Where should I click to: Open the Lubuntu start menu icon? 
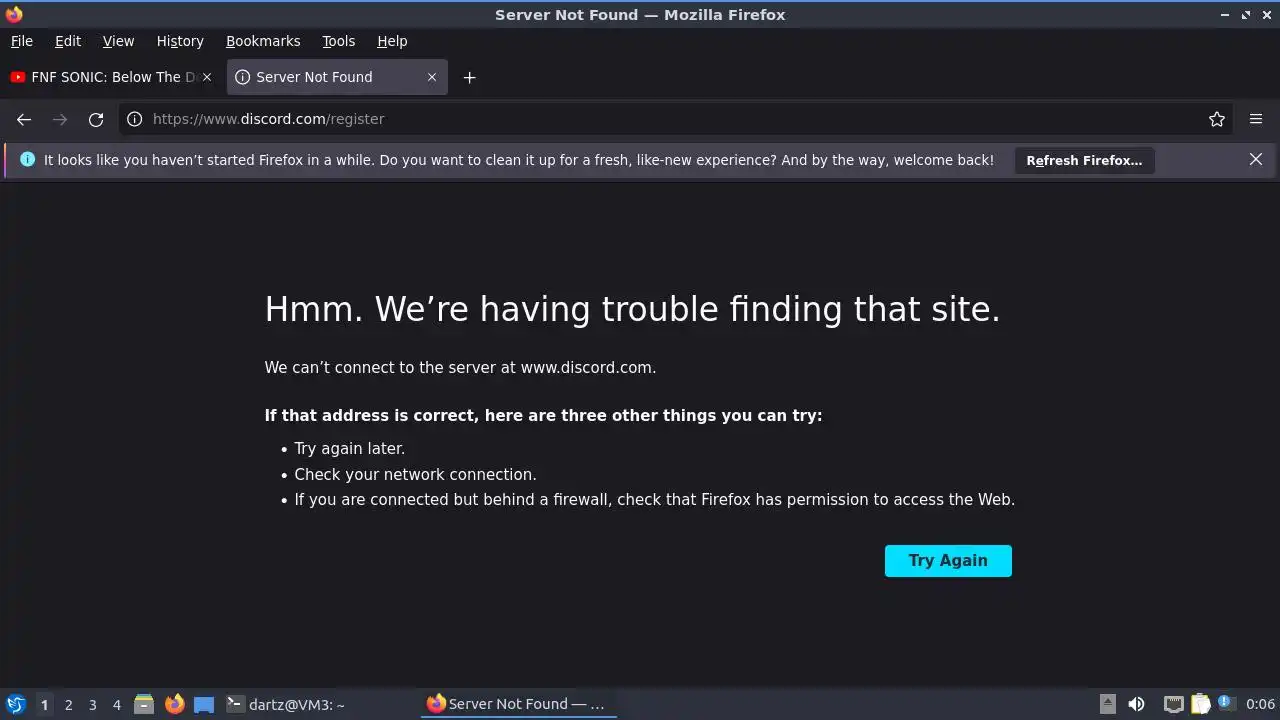coord(15,704)
